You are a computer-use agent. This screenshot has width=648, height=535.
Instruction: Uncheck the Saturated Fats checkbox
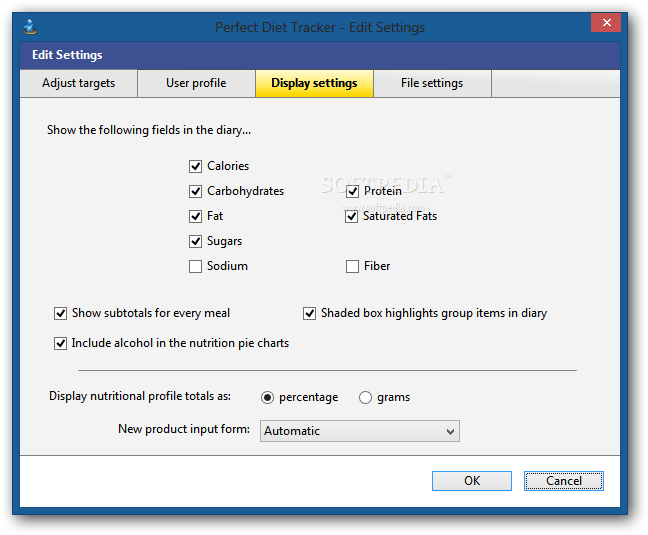tap(351, 216)
